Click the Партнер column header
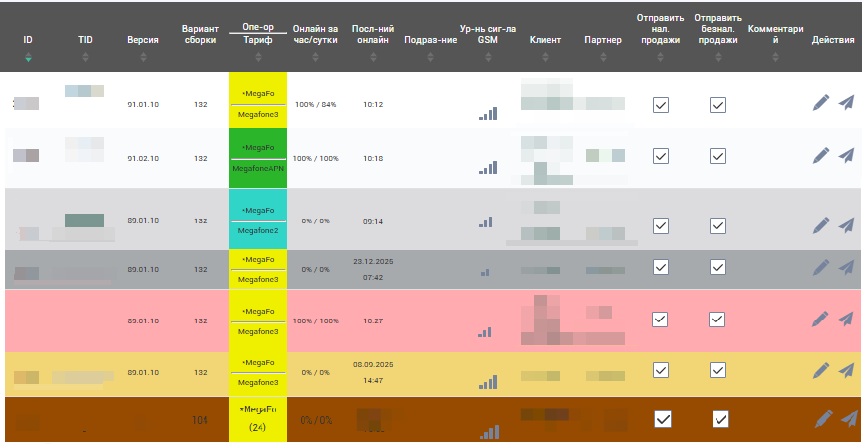Screen dimensions: 867x444 tap(603, 41)
